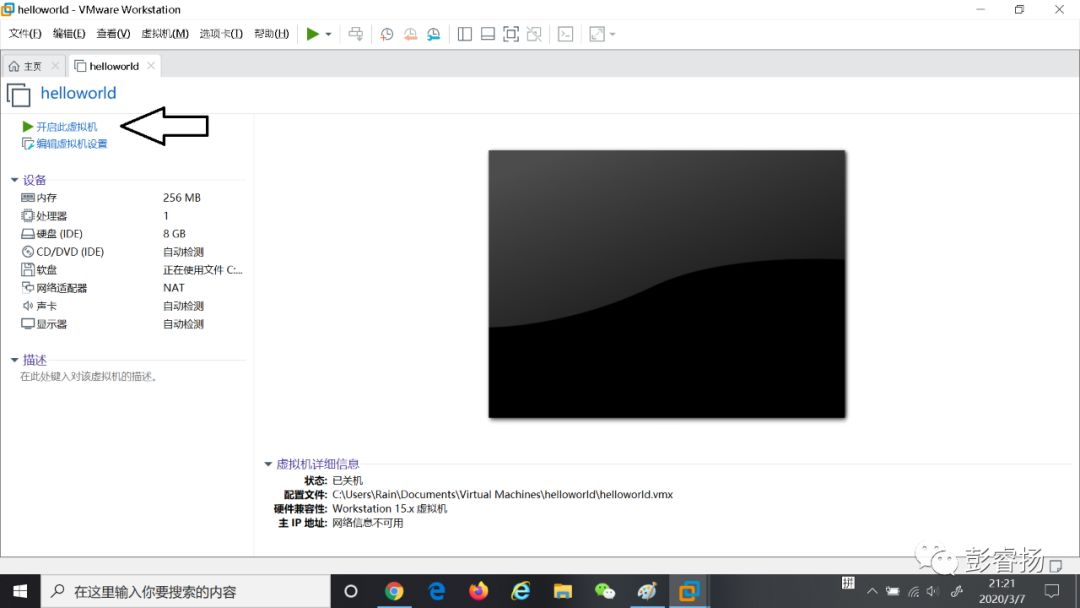
Task: Click the stretch guest display icon
Action: tap(597, 34)
